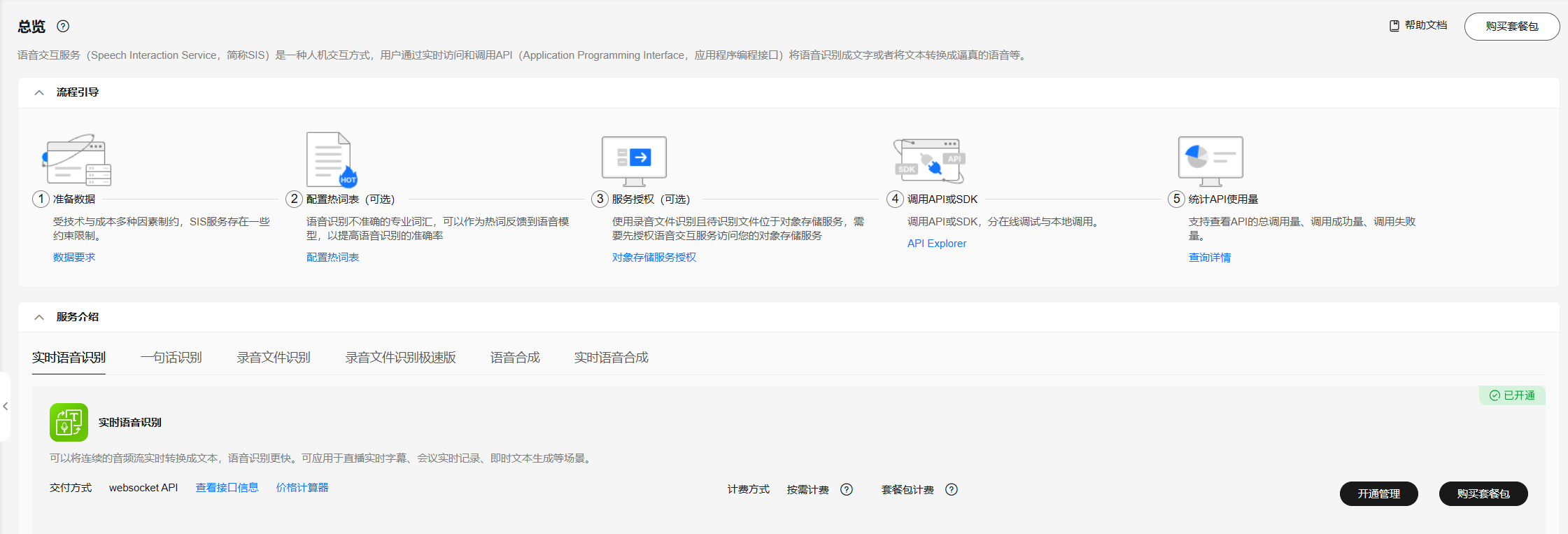This screenshot has width=1568, height=534.
Task: Click step number 1 circle for 准备数据
Action: point(41,199)
